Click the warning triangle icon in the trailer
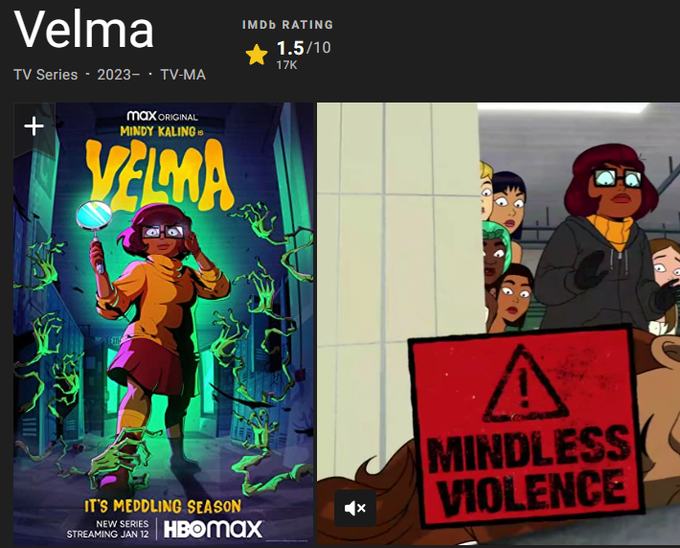 click(525, 384)
